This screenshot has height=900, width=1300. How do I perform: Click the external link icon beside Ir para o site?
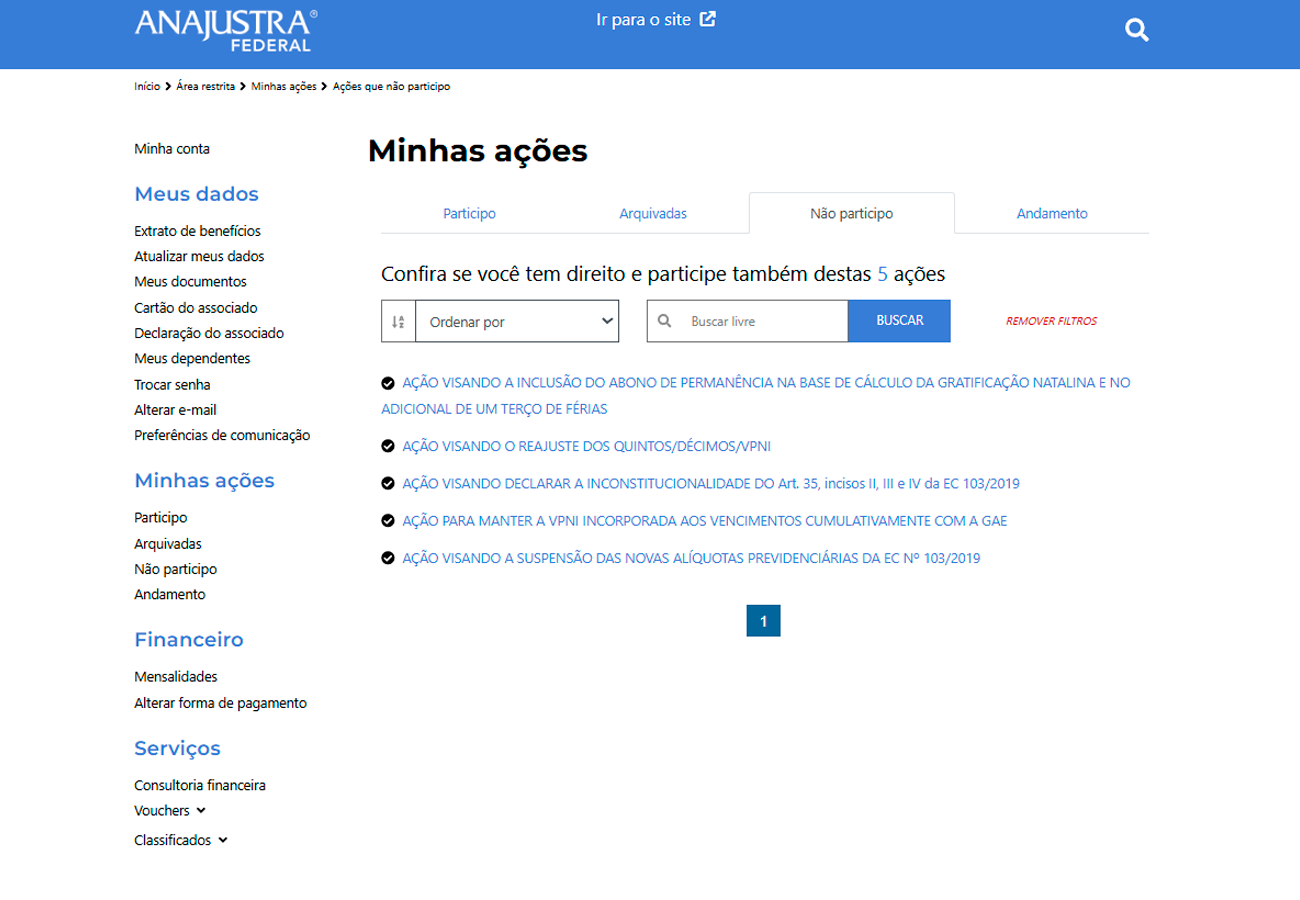708,19
